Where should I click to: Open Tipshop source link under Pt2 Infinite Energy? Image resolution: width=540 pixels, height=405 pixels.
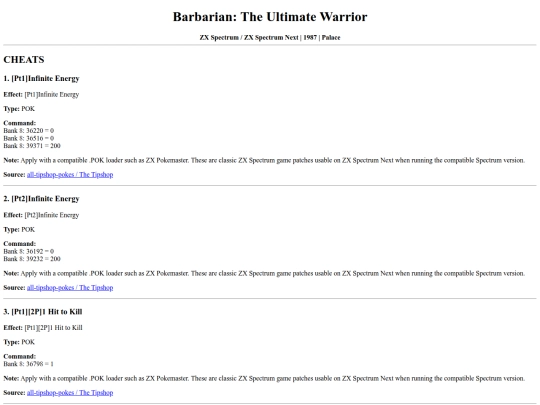(70, 288)
